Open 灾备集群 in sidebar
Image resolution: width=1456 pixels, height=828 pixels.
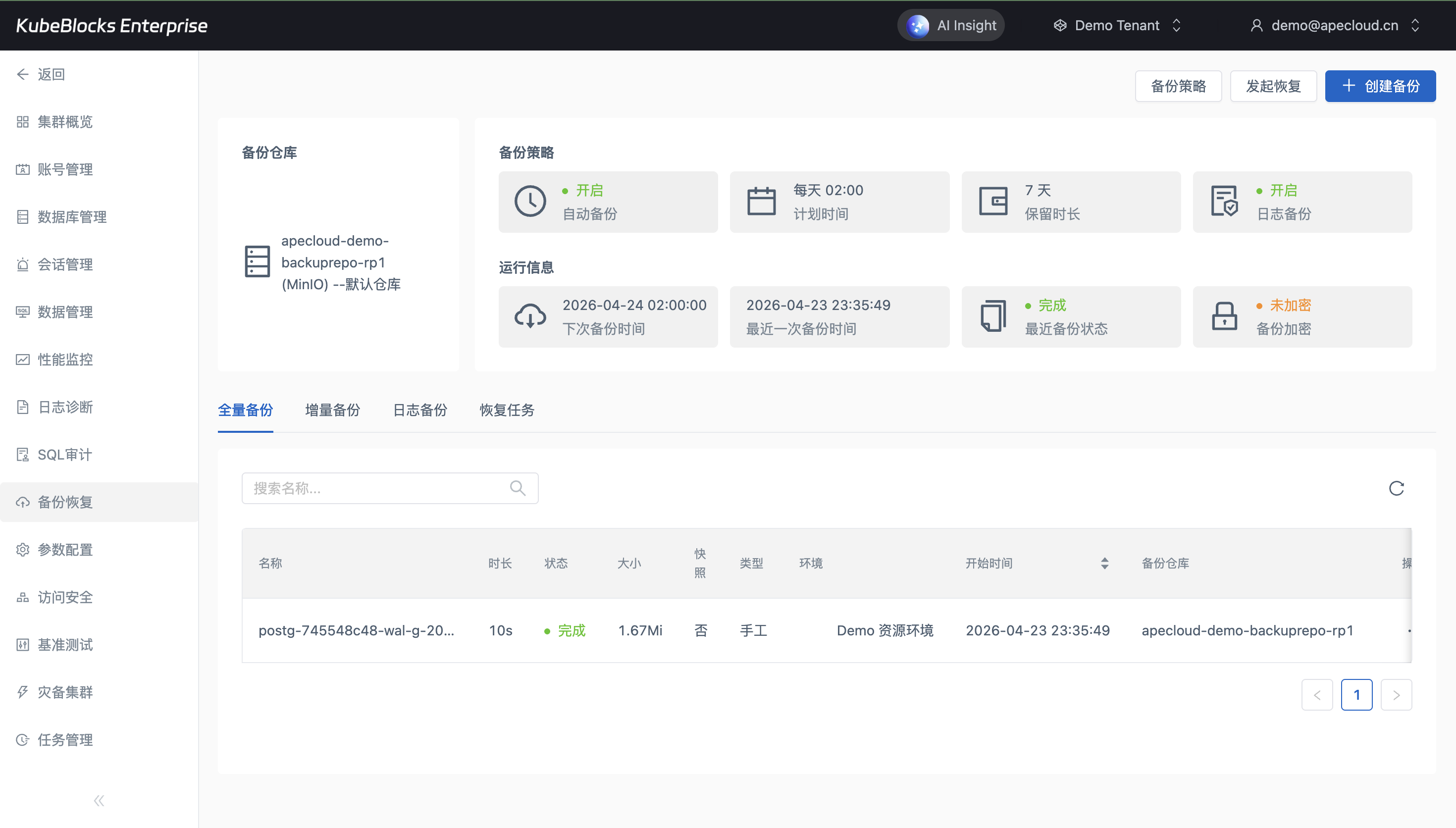65,692
